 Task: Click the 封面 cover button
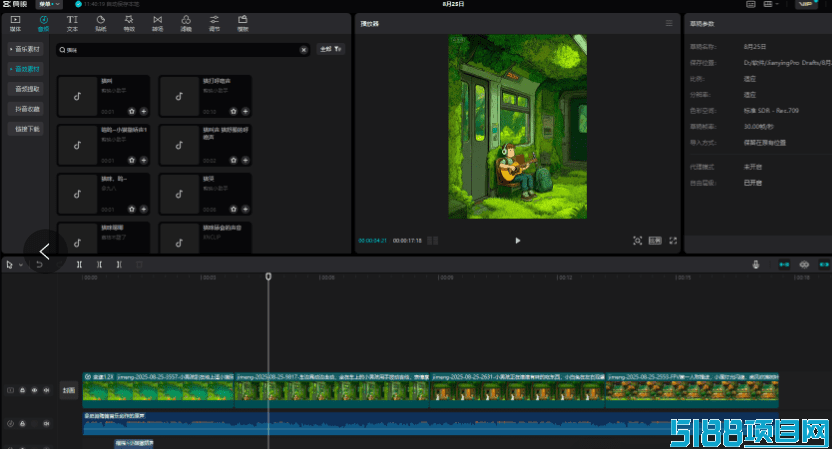pos(68,390)
